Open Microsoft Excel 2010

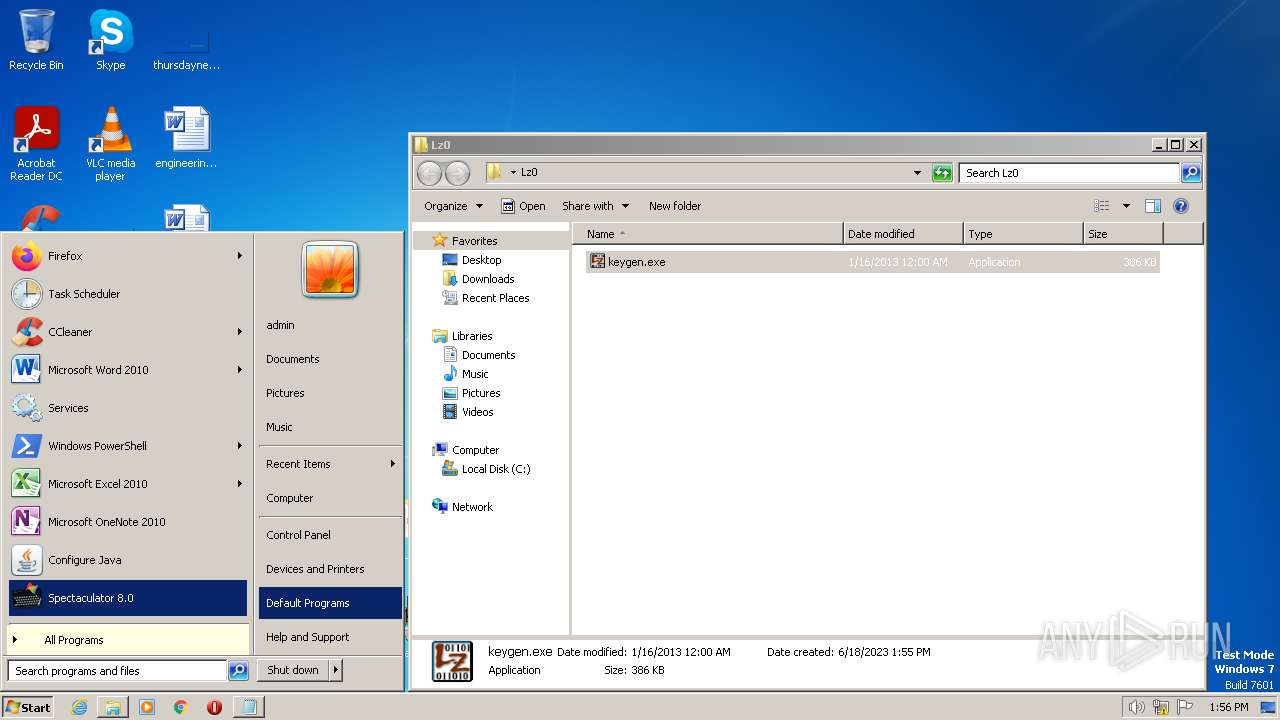coord(128,484)
